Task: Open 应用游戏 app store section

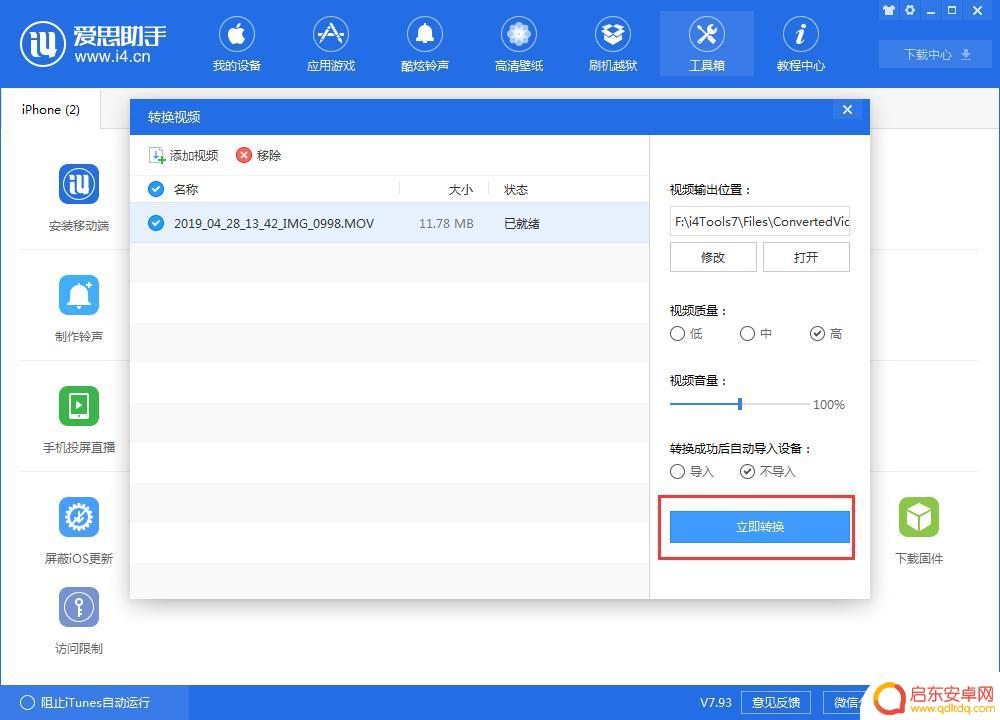Action: [x=330, y=45]
